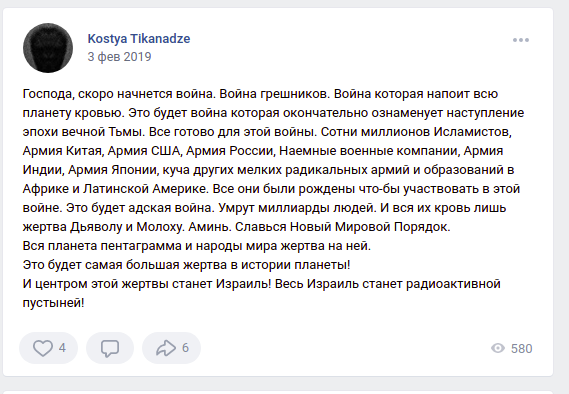
Task: Click the text Славься Новый Мировой Порядок
Action: tap(343, 227)
